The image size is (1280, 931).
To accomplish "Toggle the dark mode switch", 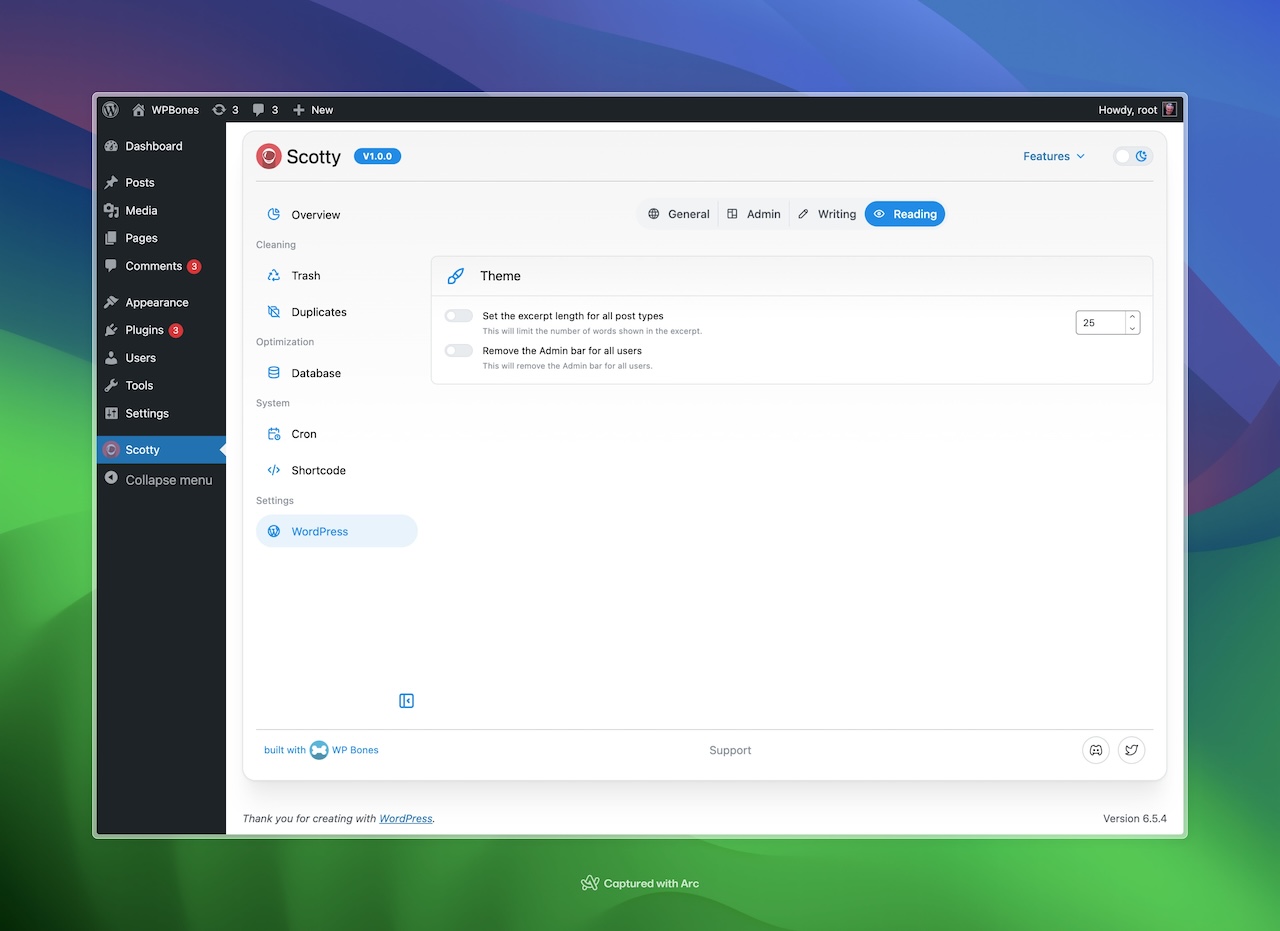I will pos(1133,156).
